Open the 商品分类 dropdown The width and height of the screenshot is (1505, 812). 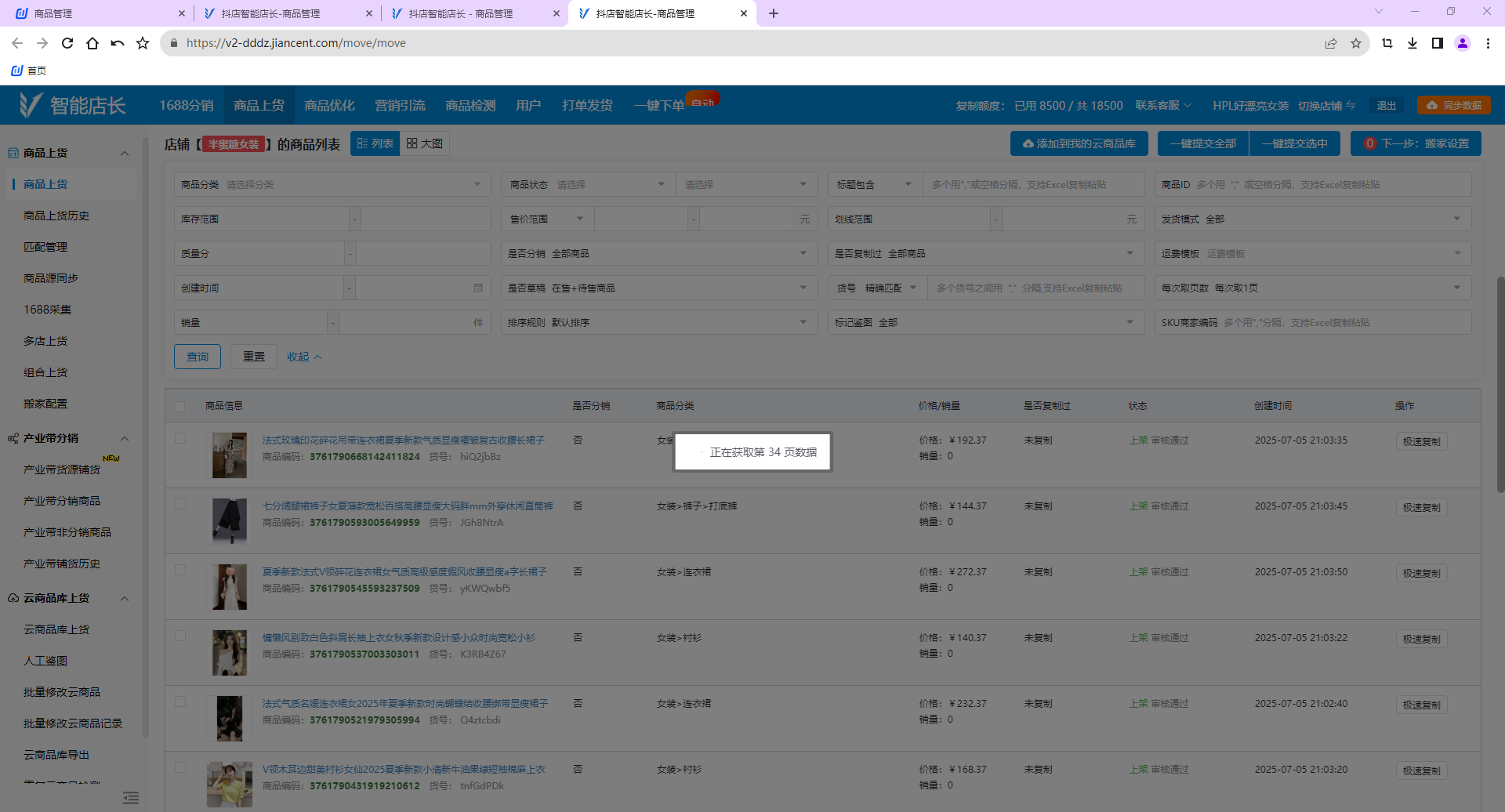(332, 184)
